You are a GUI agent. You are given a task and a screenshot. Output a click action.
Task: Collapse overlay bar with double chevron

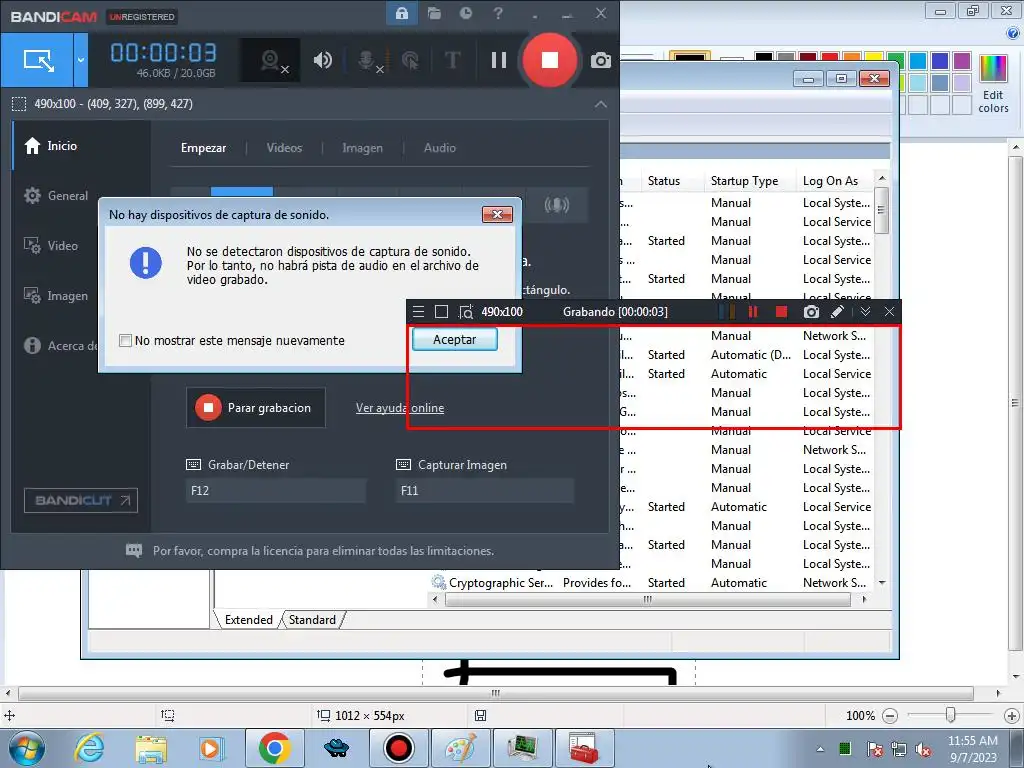[x=865, y=312]
